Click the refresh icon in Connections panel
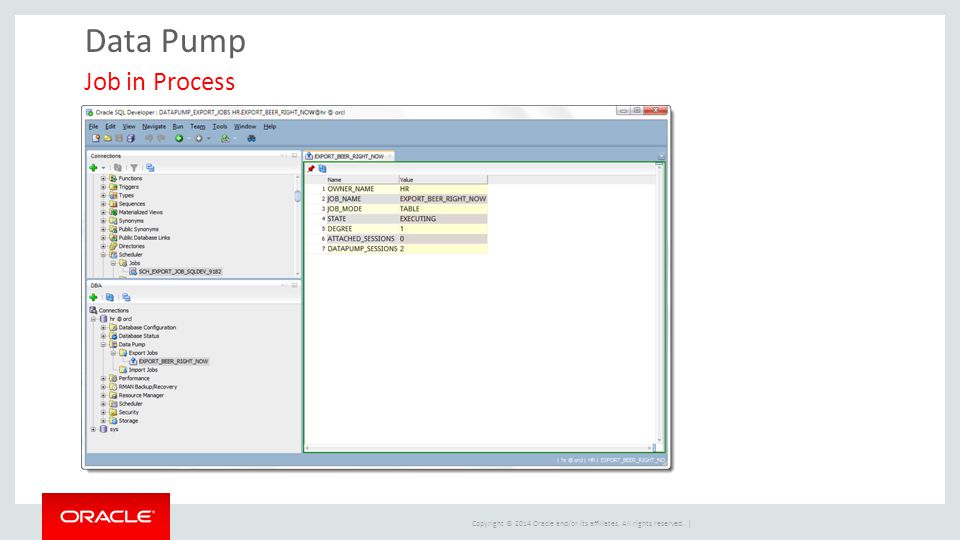960x540 pixels. 118,168
